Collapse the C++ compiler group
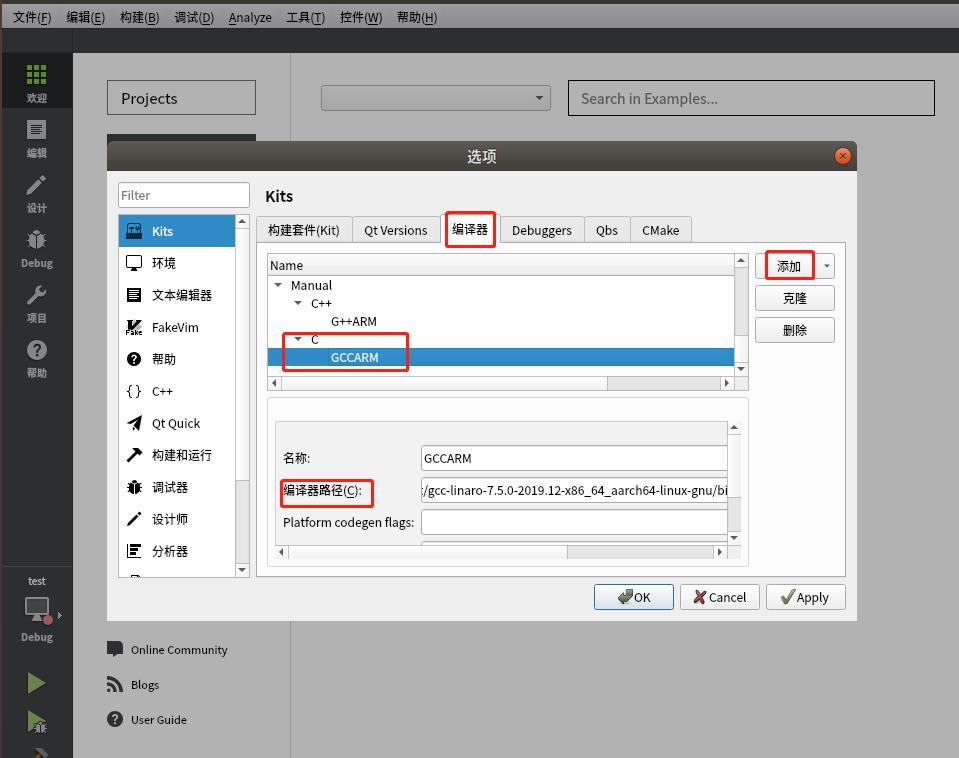 298,303
